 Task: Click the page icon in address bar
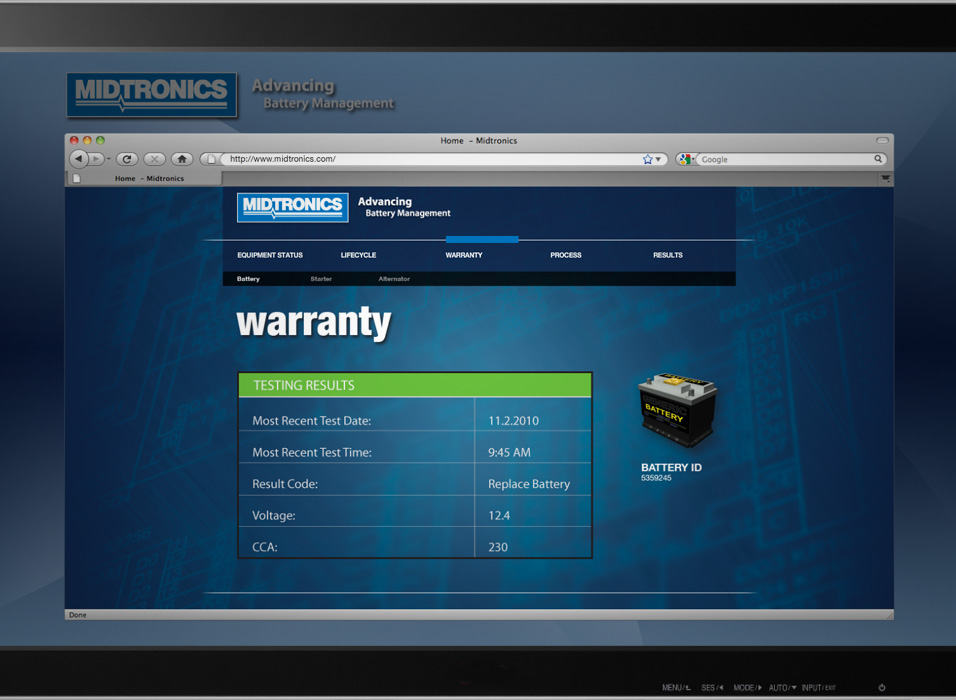pyautogui.click(x=211, y=159)
